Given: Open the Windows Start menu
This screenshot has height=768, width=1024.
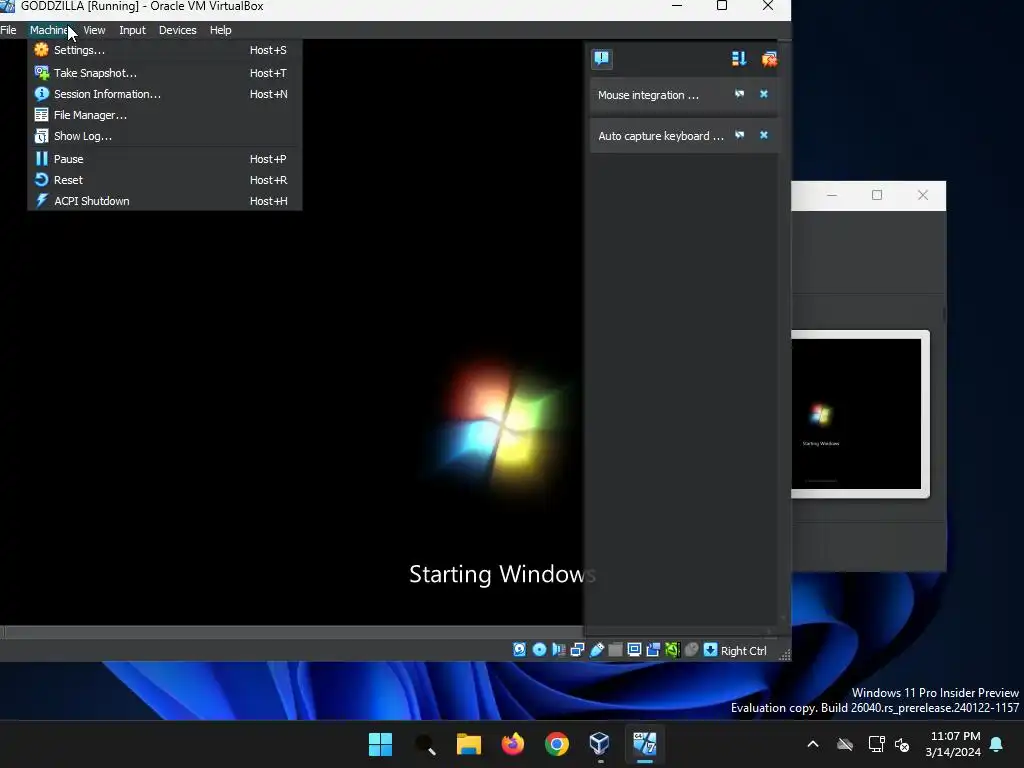Looking at the screenshot, I should pyautogui.click(x=380, y=744).
